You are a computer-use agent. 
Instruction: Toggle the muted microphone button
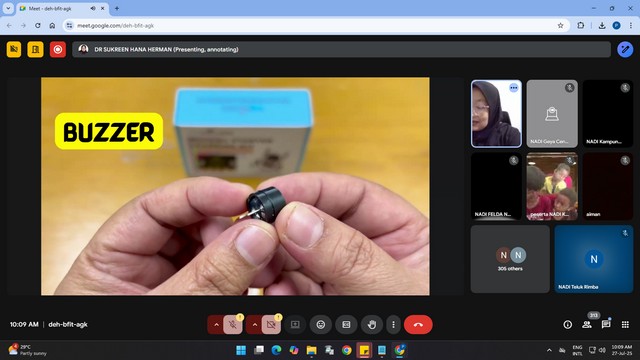pyautogui.click(x=233, y=324)
